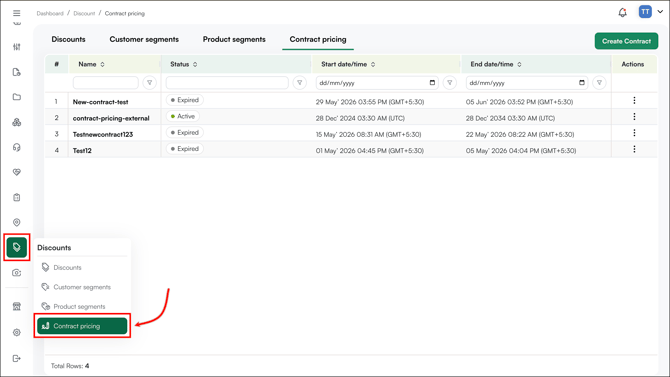This screenshot has width=670, height=377.
Task: Open the document settings sidebar icon
Action: click(17, 72)
